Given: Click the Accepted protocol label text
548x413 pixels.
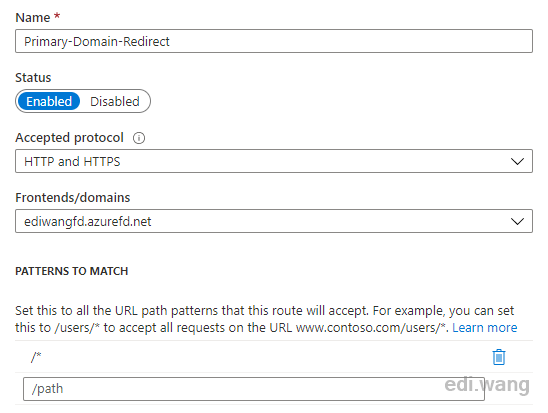Looking at the screenshot, I should coord(69,138).
